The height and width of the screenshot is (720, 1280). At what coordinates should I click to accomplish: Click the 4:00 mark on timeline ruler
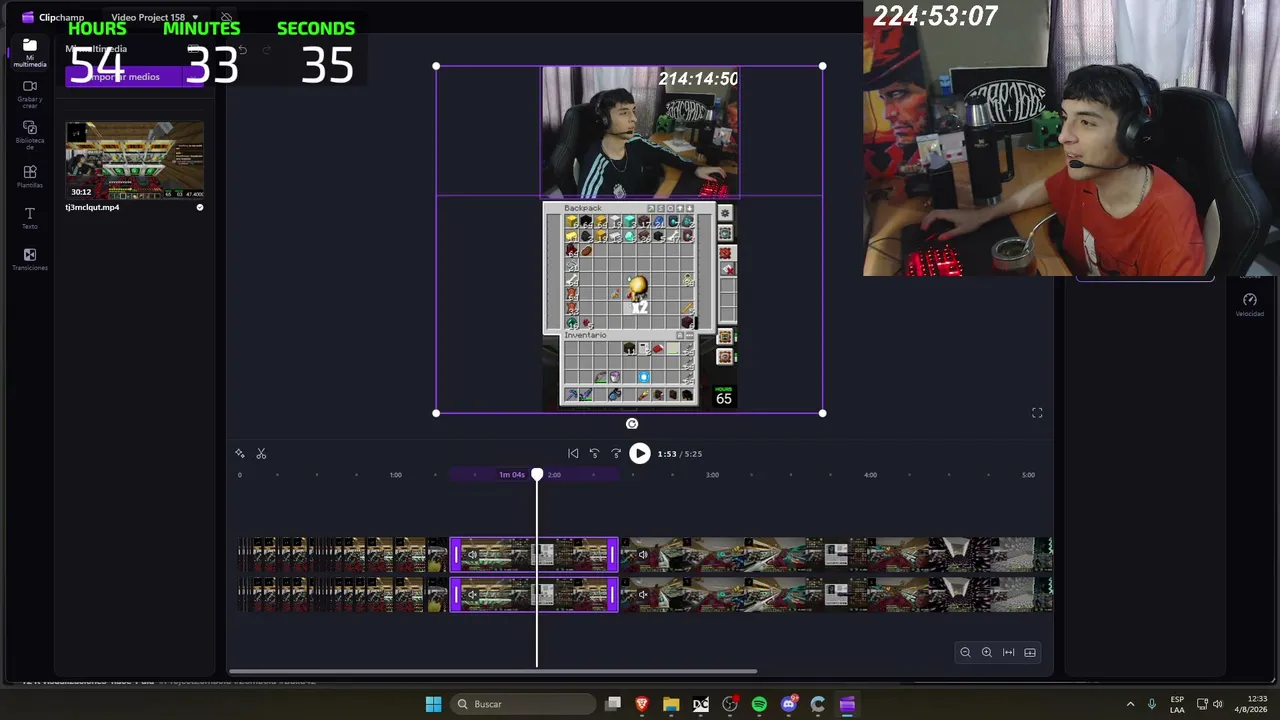[x=870, y=475]
